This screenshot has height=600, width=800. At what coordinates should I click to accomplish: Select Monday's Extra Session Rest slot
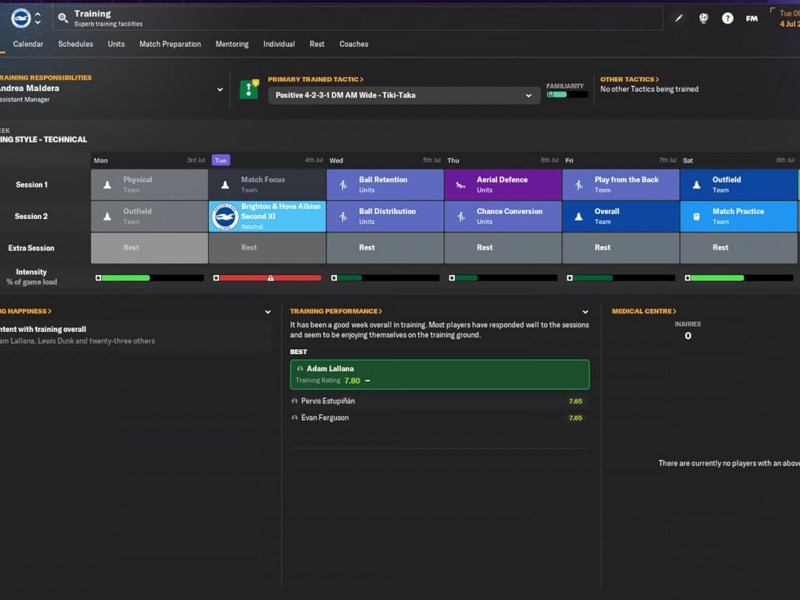[149, 248]
